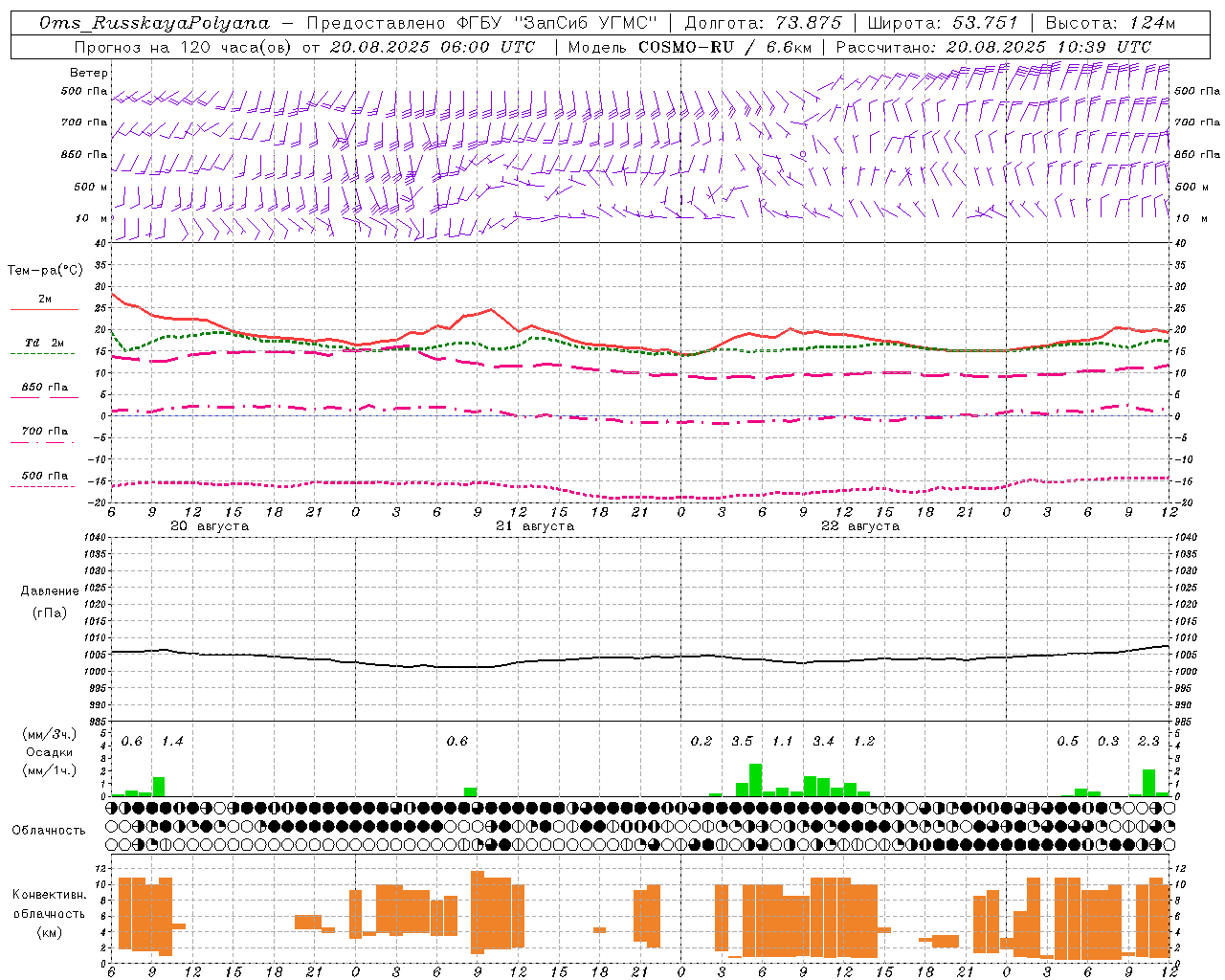
Task: Click the 500 м wind level label
Action: coord(91,187)
